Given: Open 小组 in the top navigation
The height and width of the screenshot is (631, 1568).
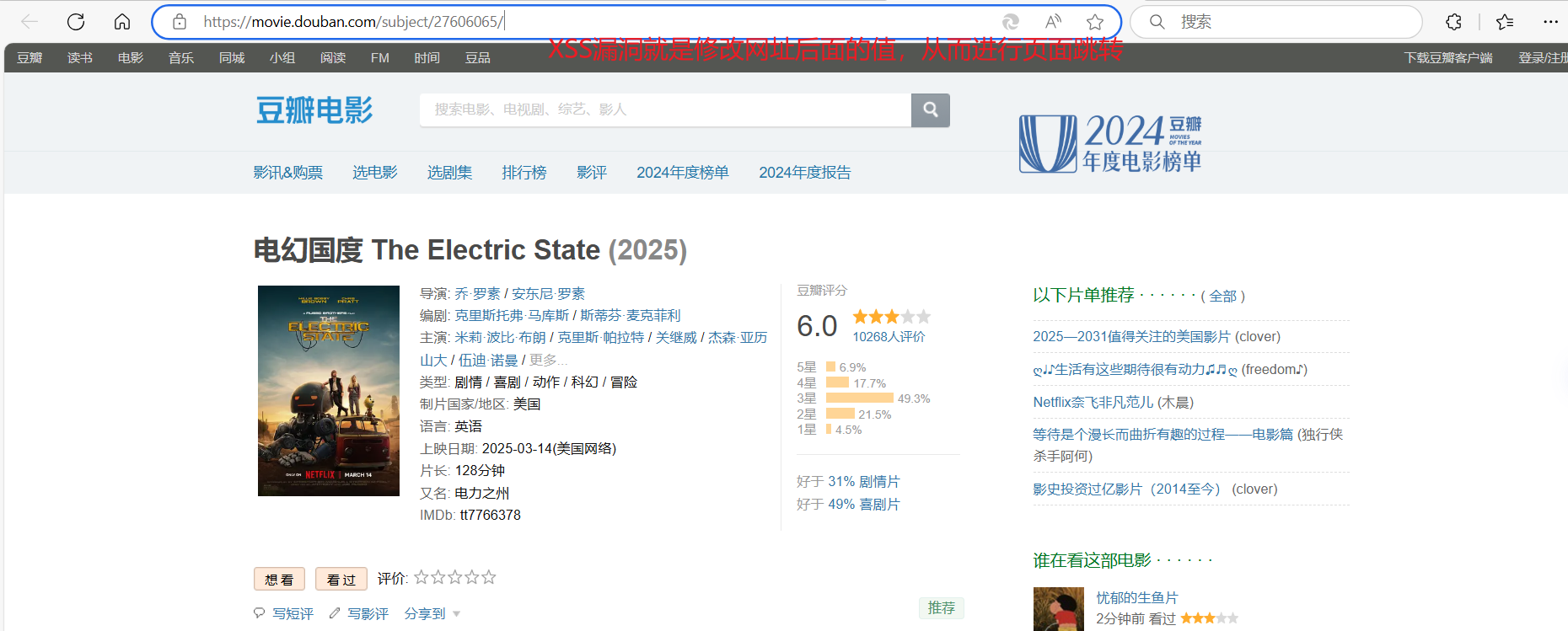Looking at the screenshot, I should click(282, 58).
